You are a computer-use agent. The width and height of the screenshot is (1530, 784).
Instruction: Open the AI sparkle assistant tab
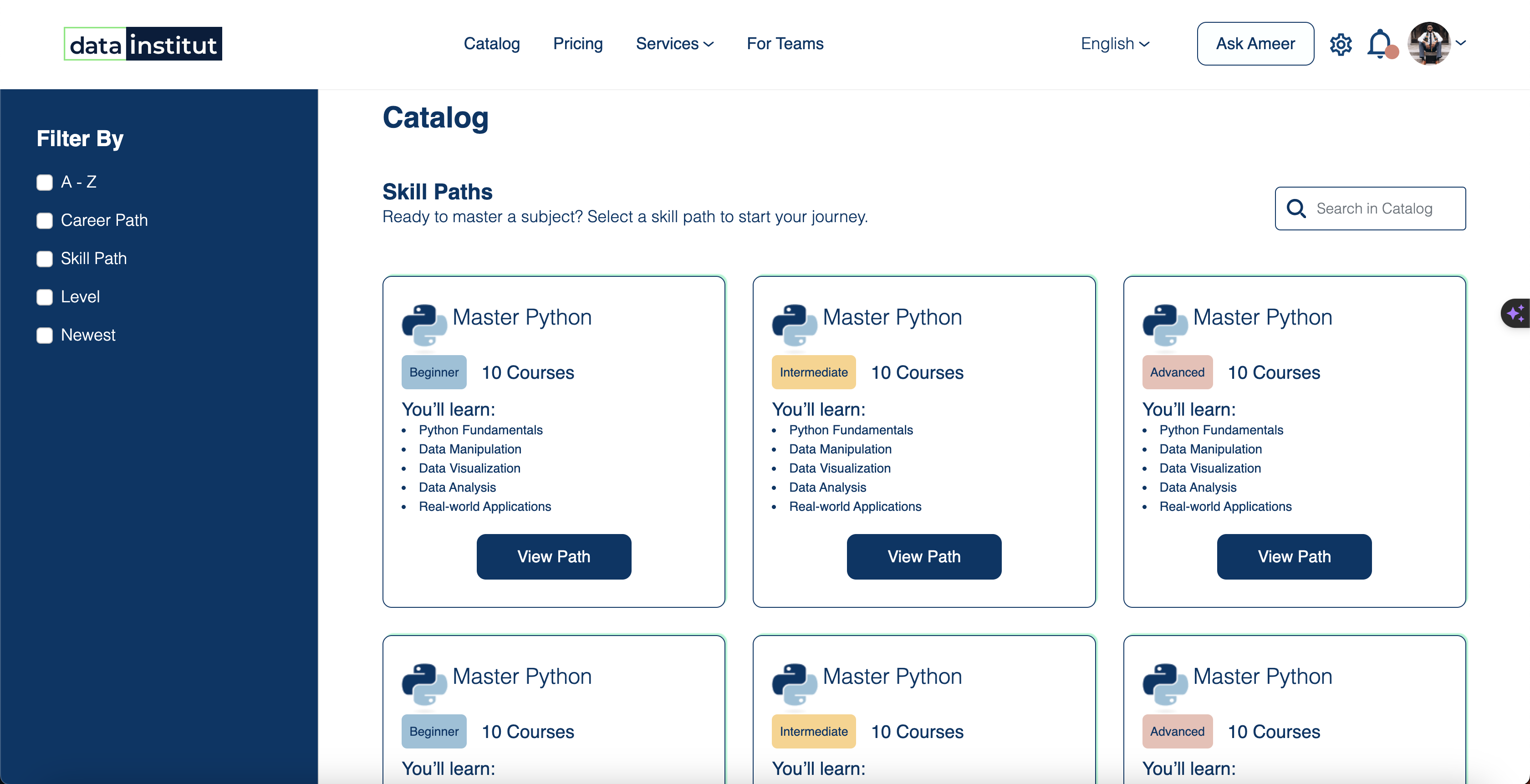[x=1515, y=313]
